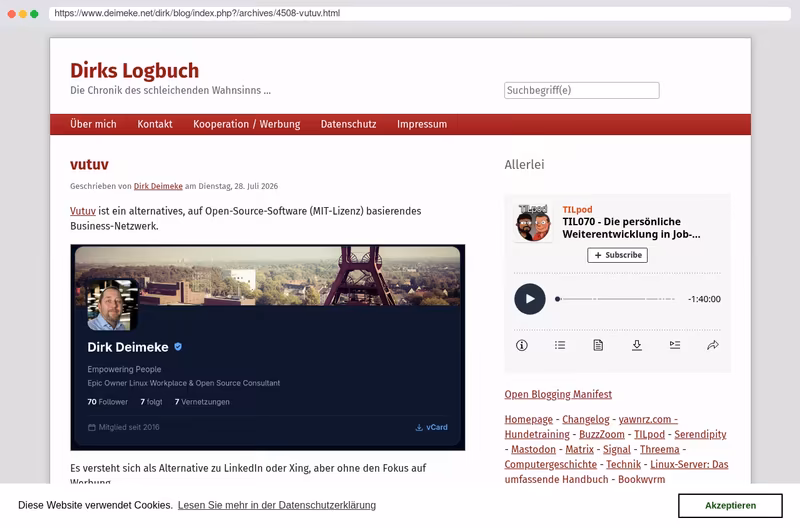The width and height of the screenshot is (800, 528).
Task: Click the -1:40:00 remaining time label
Action: tap(704, 299)
